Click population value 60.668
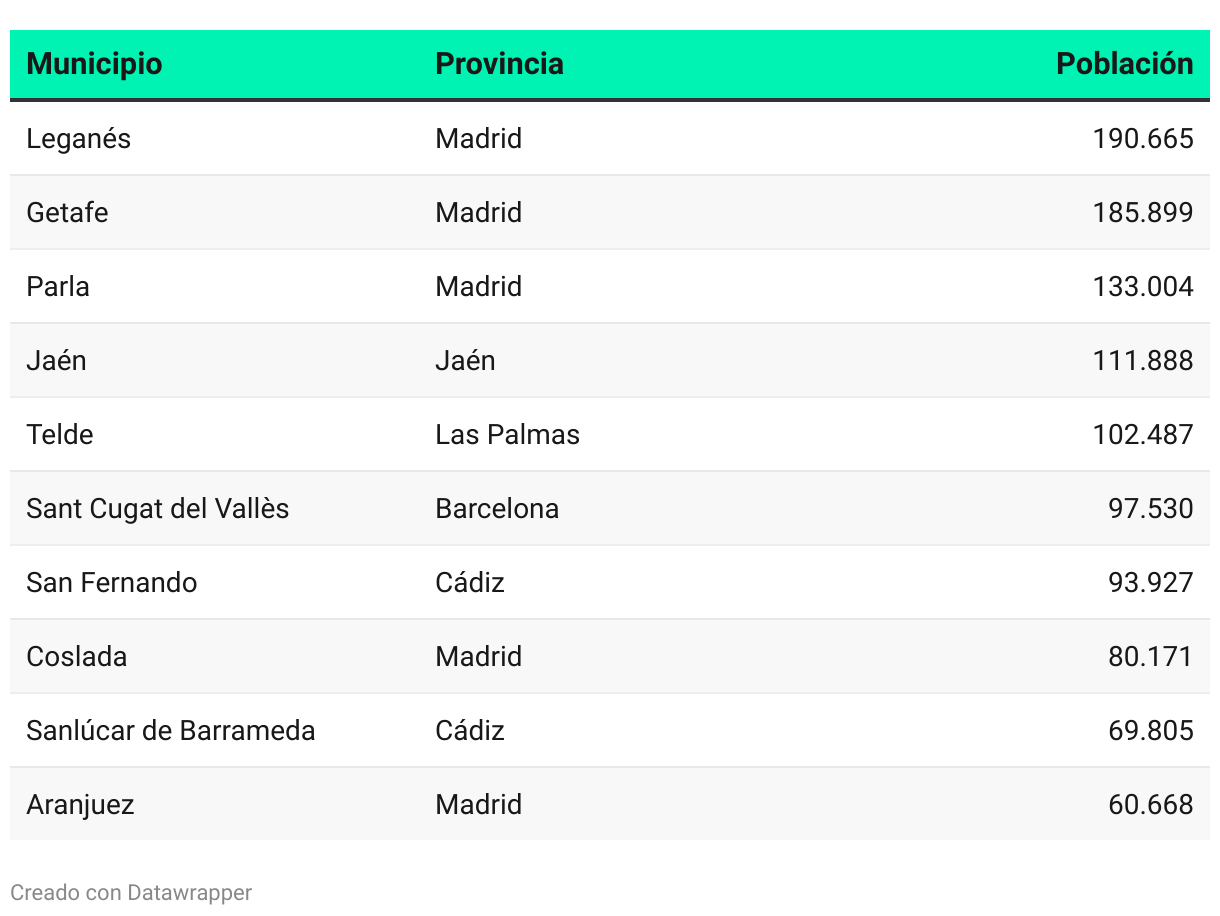 (x=1151, y=804)
